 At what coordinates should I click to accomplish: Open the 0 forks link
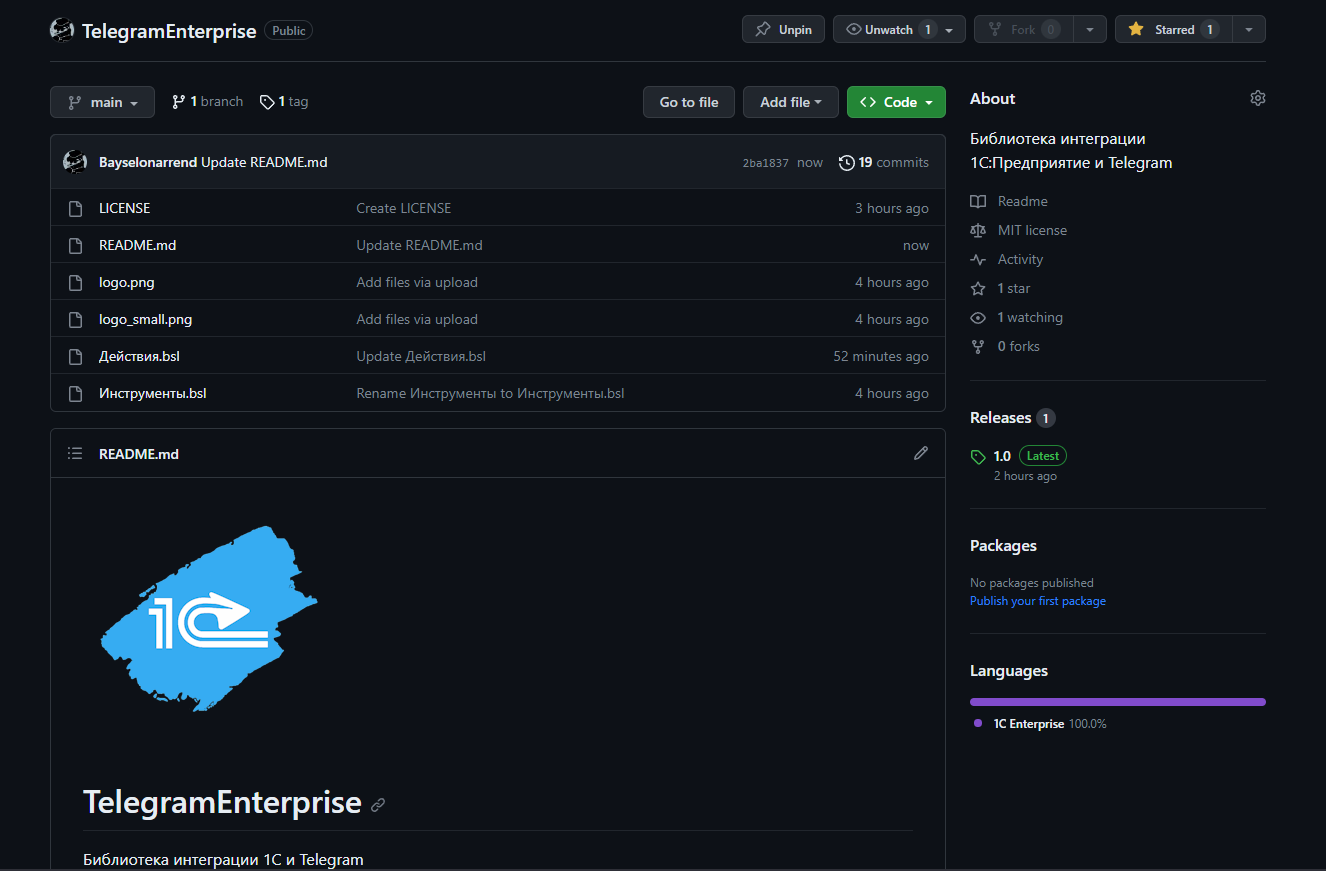1005,346
